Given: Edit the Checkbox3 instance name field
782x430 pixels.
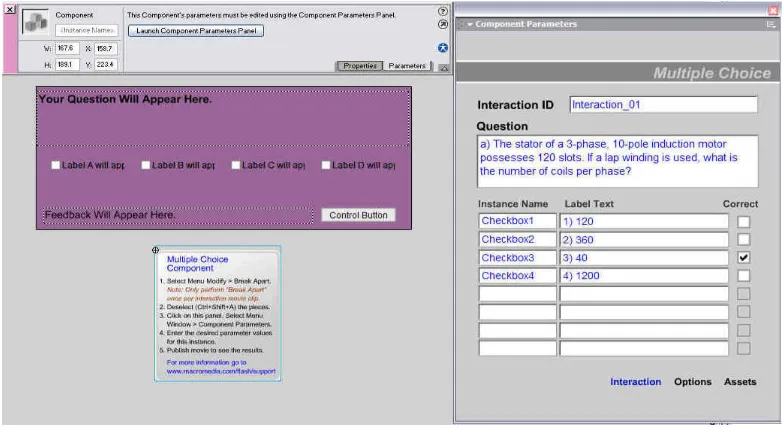Looking at the screenshot, I should point(517,257).
